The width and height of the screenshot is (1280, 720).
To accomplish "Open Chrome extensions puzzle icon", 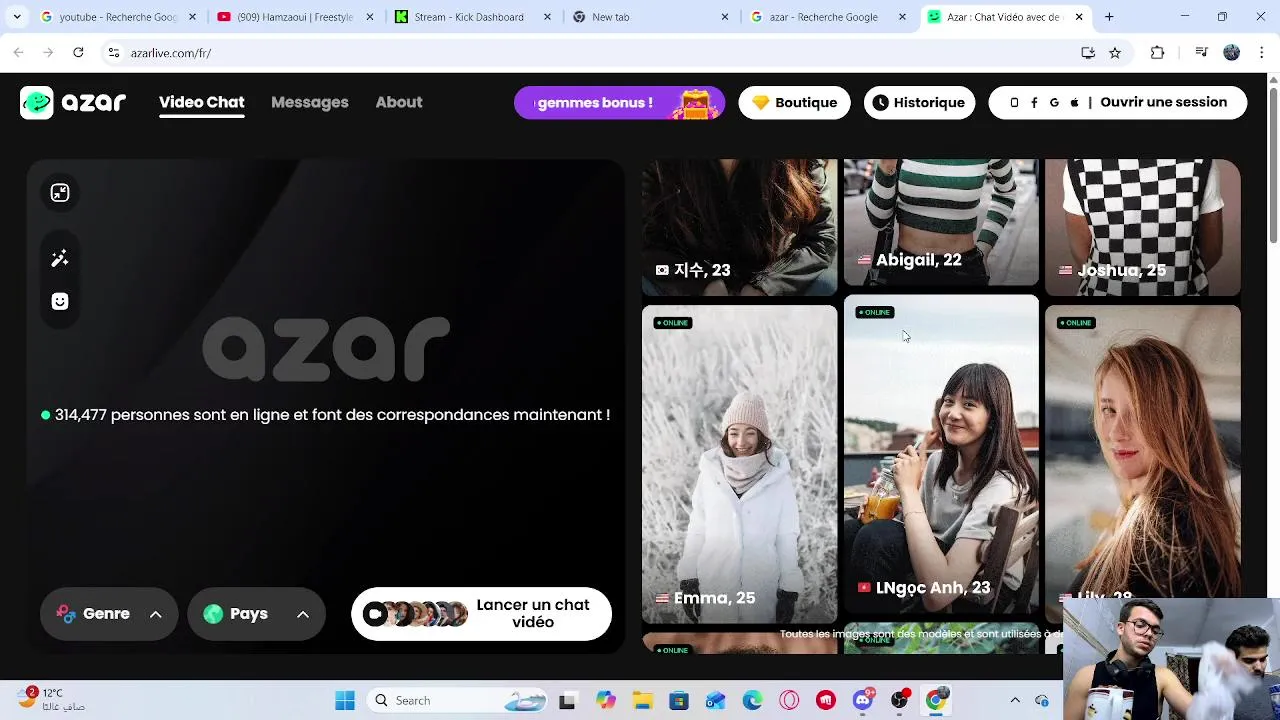I will click(1157, 53).
